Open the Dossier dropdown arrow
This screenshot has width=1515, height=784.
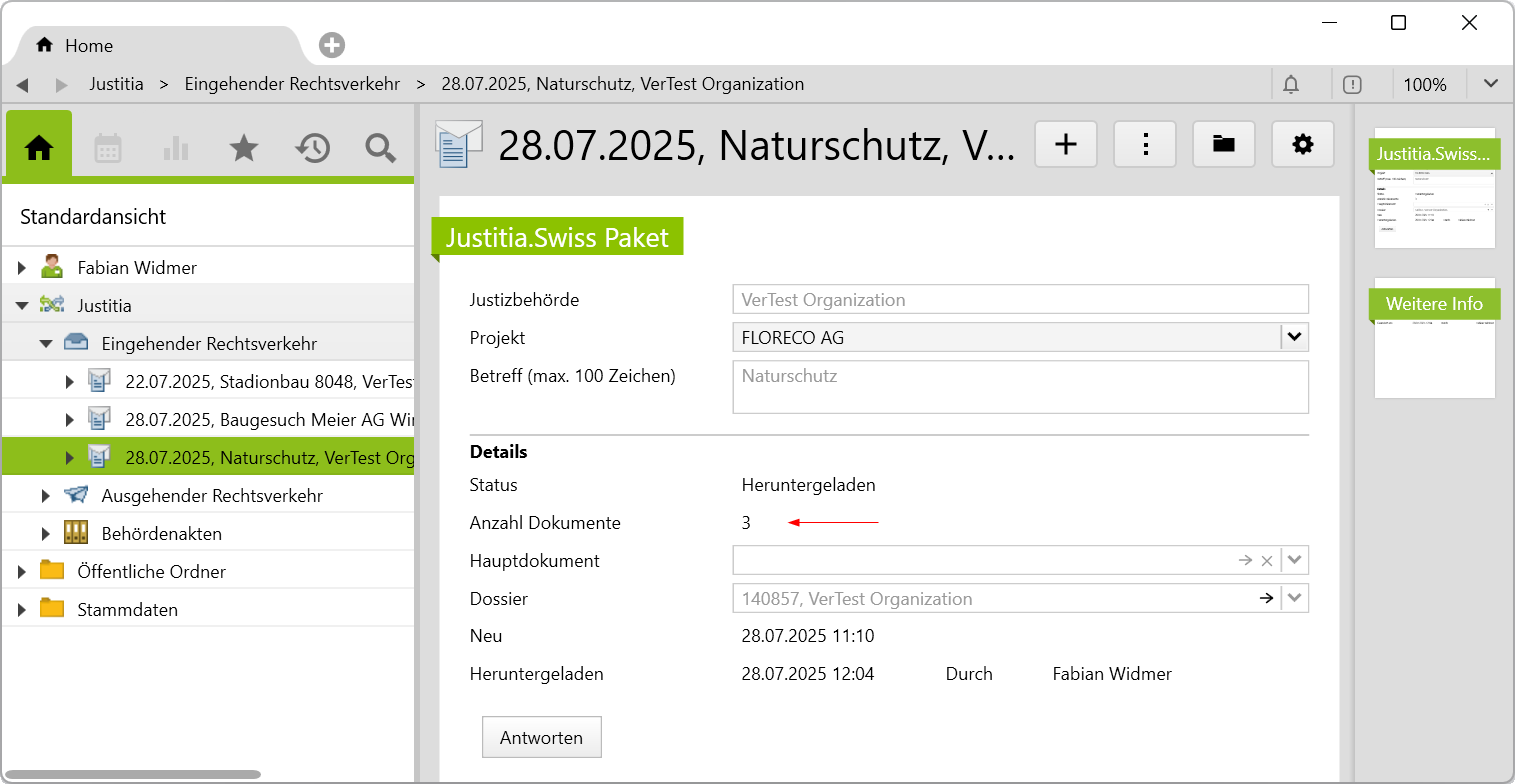pos(1295,599)
